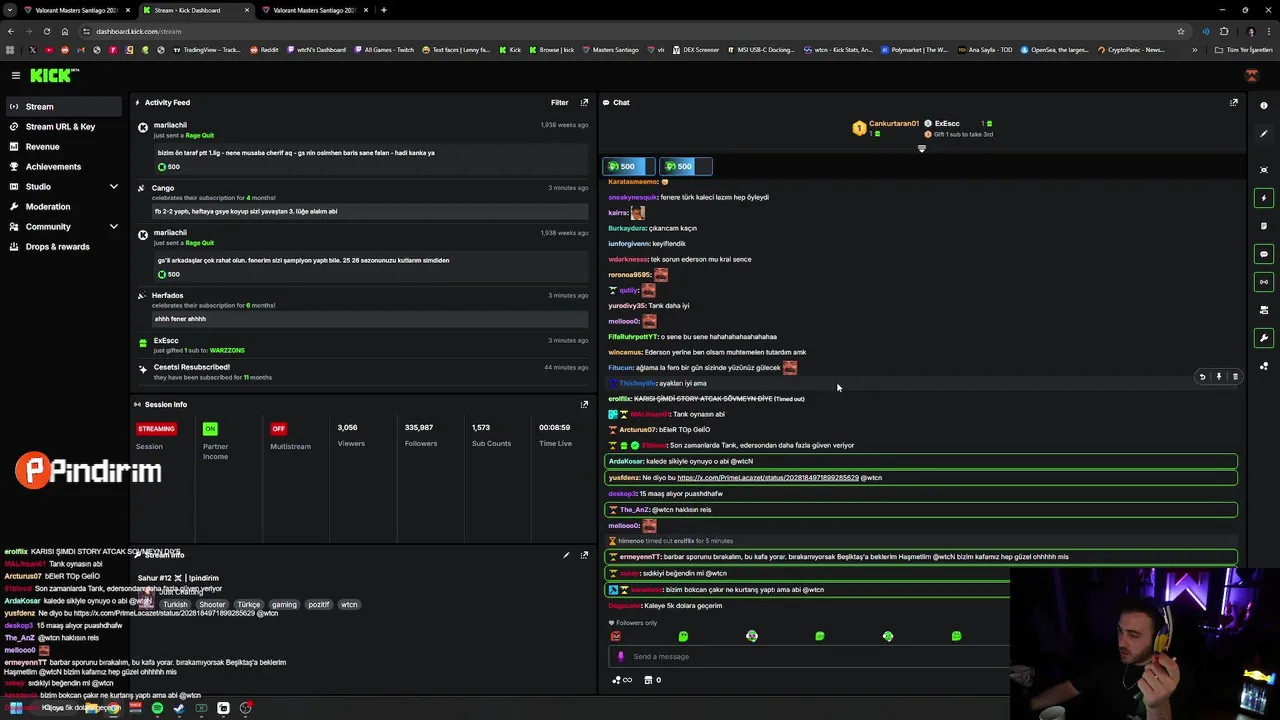Show hidden bookmarks with the overflow chevron
The width and height of the screenshot is (1280, 720).
(x=1194, y=50)
